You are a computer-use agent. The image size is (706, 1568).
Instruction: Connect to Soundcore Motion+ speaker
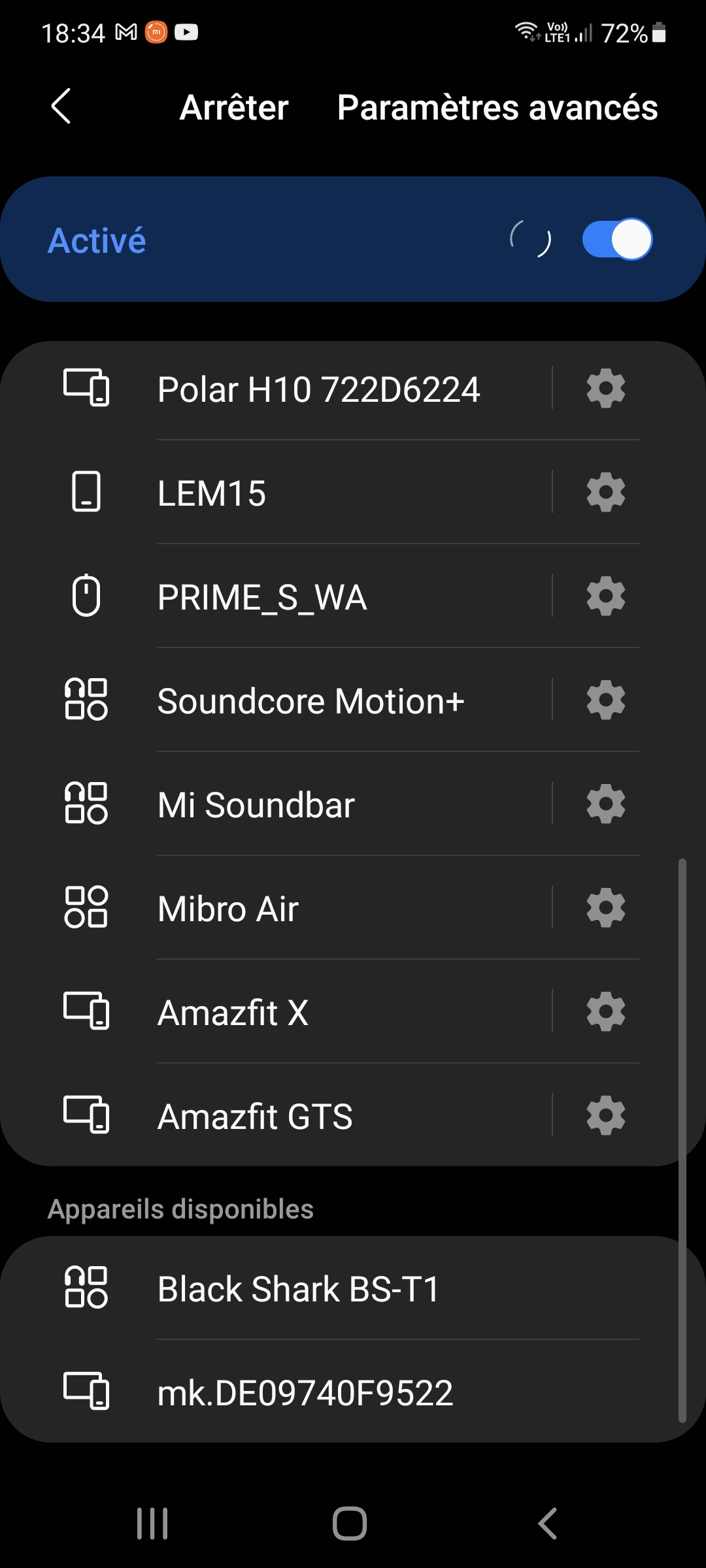coord(311,701)
